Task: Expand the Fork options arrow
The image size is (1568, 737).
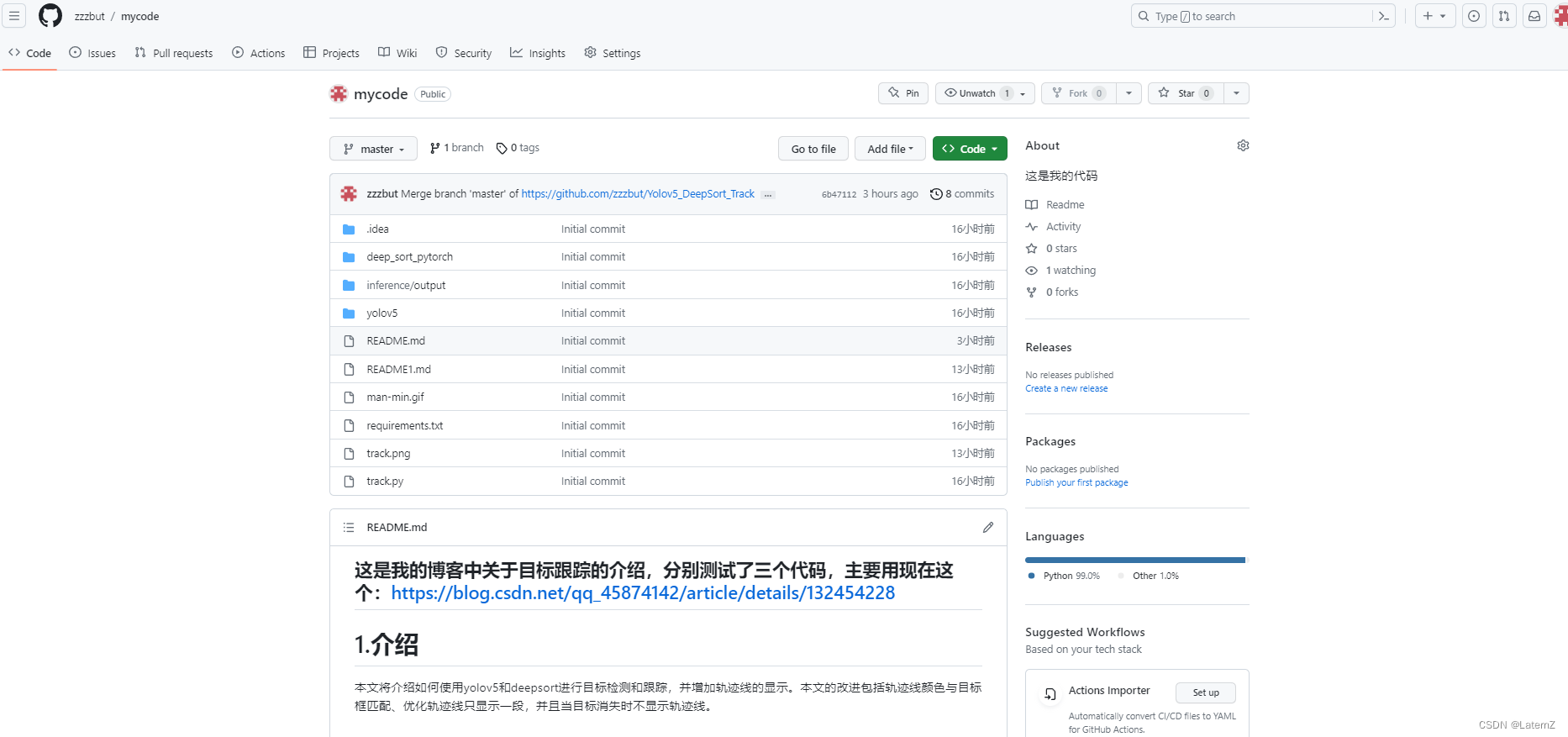Action: pyautogui.click(x=1129, y=93)
